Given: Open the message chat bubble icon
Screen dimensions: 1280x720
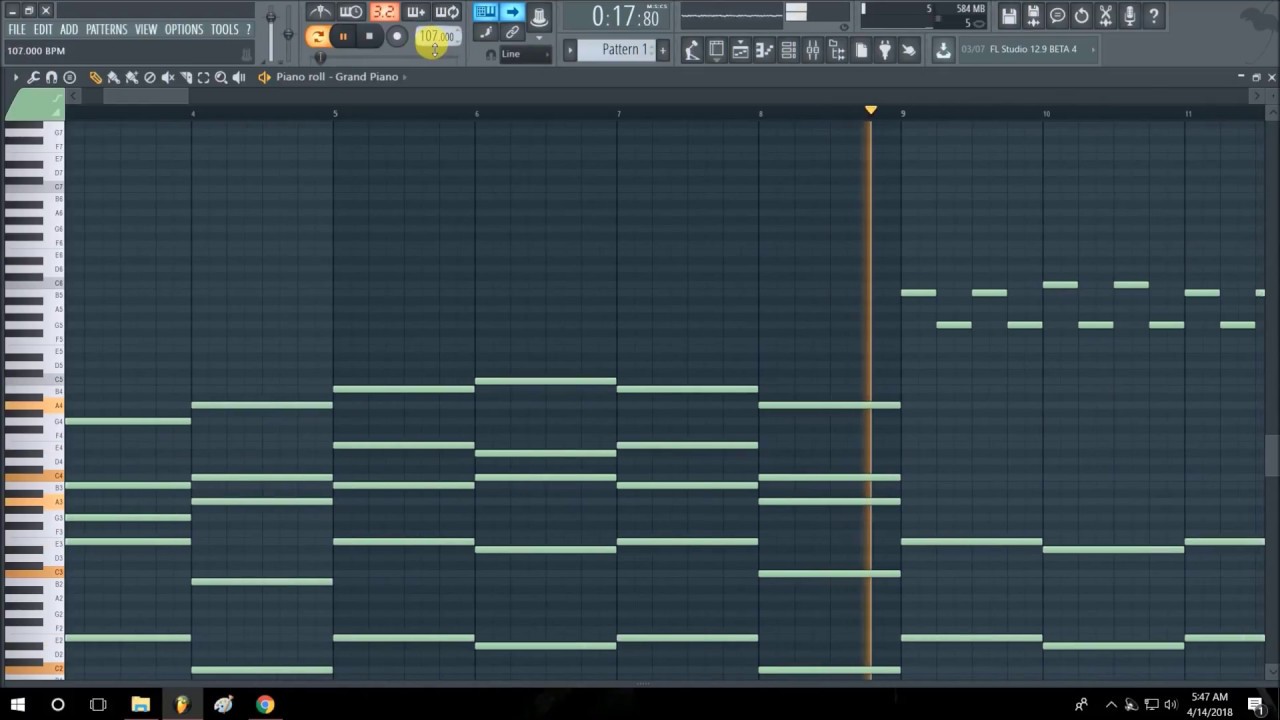Looking at the screenshot, I should pyautogui.click(x=1057, y=15).
